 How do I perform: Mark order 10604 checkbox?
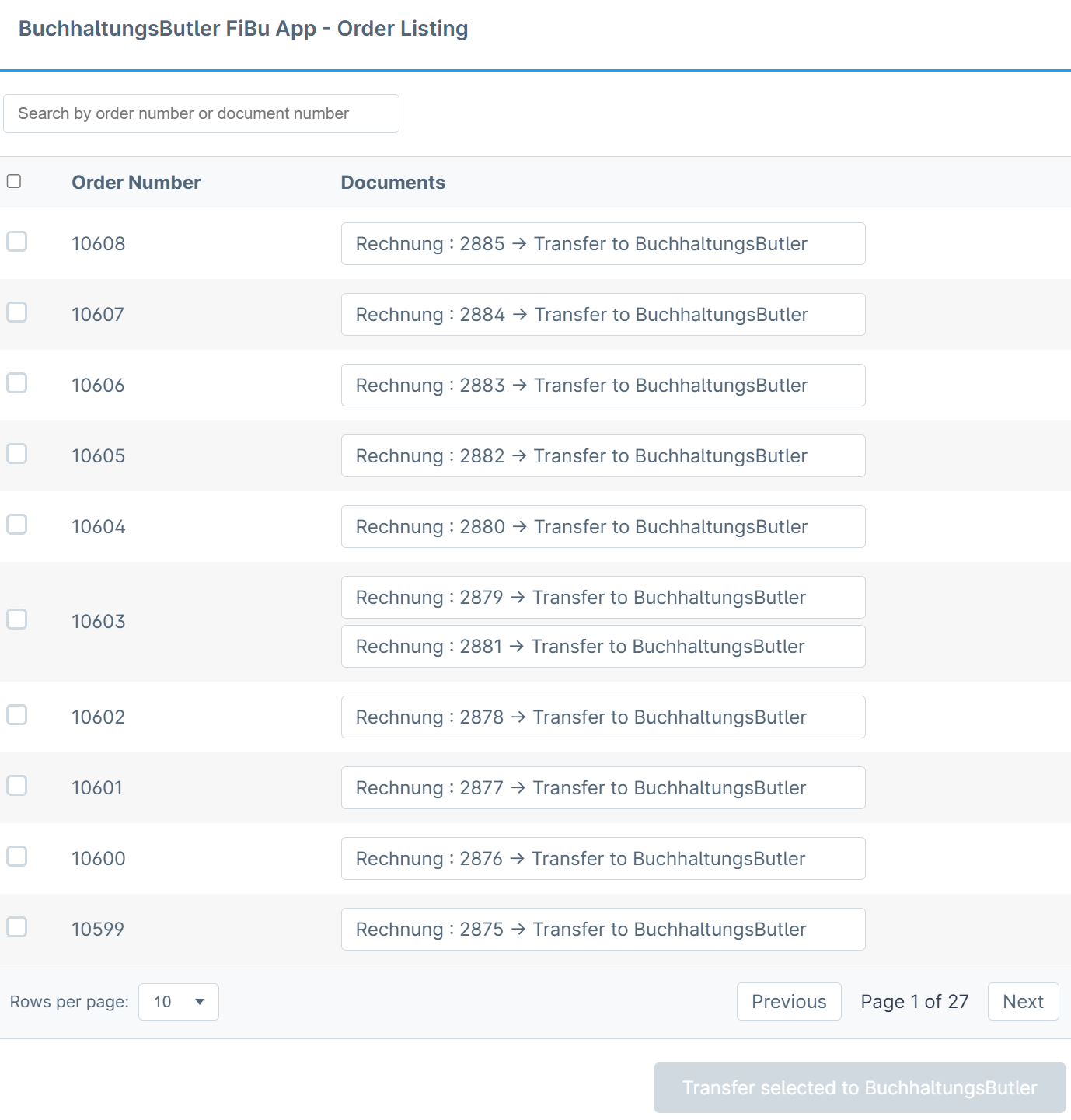[17, 525]
